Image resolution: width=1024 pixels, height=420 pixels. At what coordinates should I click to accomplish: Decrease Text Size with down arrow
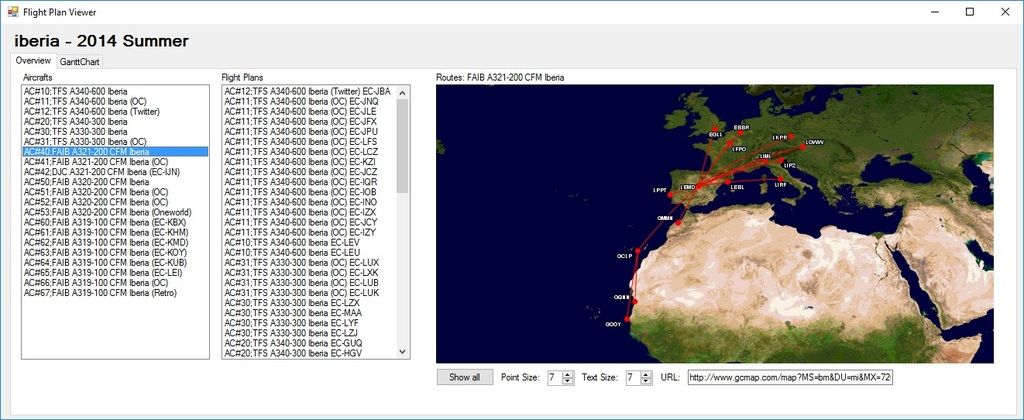pos(646,381)
